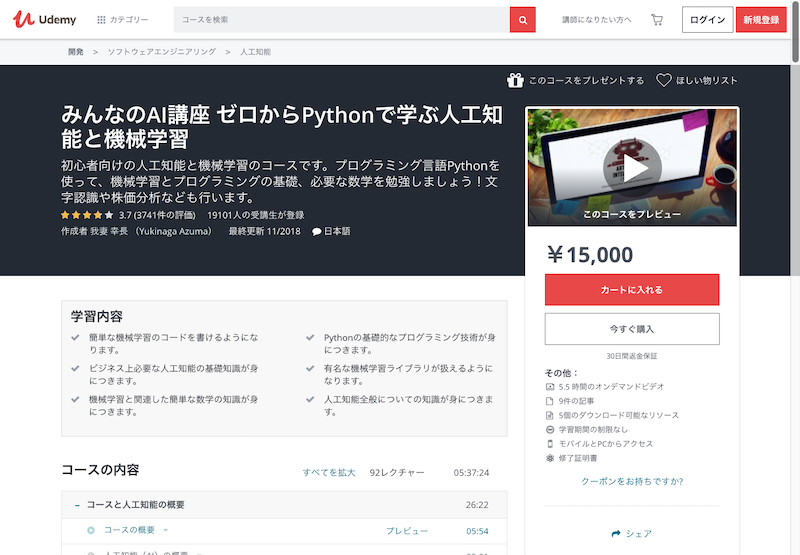800x555 pixels.
Task: Click the 05:54 duration link
Action: click(x=477, y=531)
